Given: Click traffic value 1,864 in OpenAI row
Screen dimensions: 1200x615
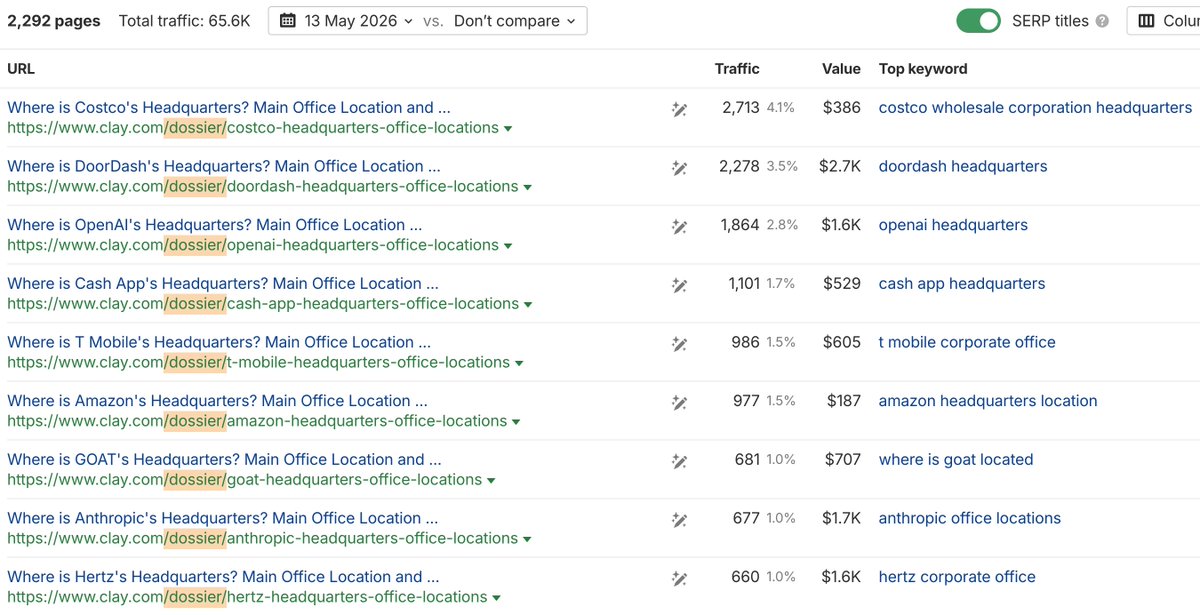Looking at the screenshot, I should pyautogui.click(x=740, y=225).
